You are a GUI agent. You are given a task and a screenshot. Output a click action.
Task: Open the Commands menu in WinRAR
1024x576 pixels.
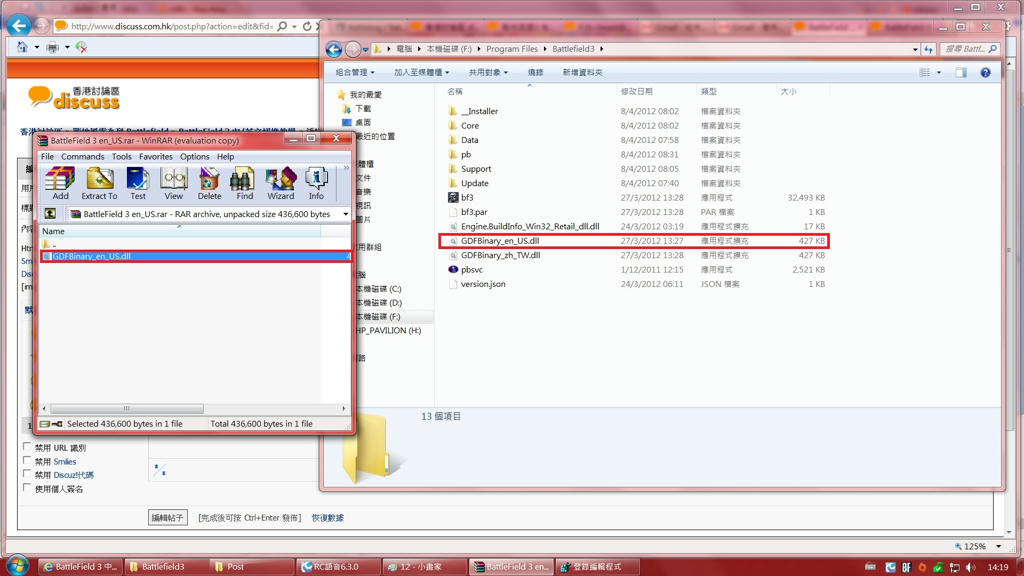82,157
